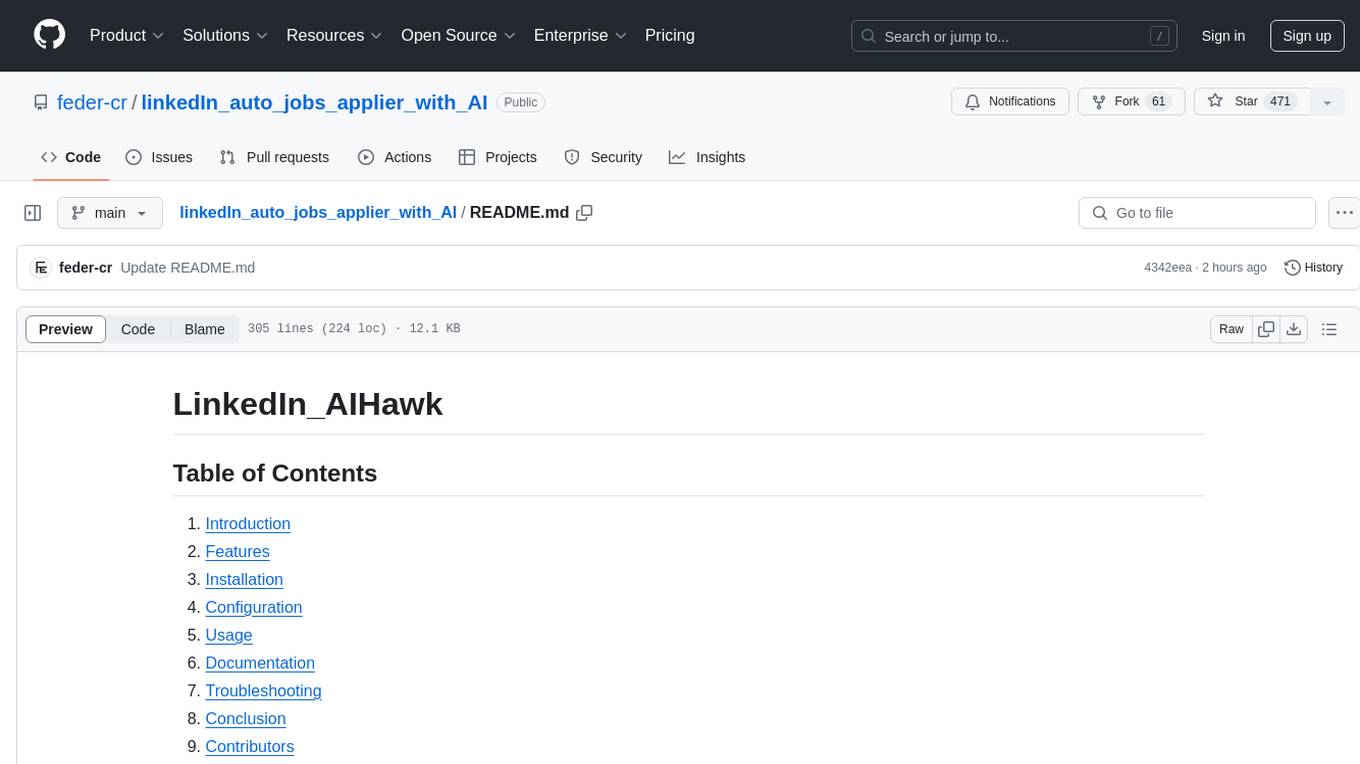Open the fork count 61

click(1159, 102)
